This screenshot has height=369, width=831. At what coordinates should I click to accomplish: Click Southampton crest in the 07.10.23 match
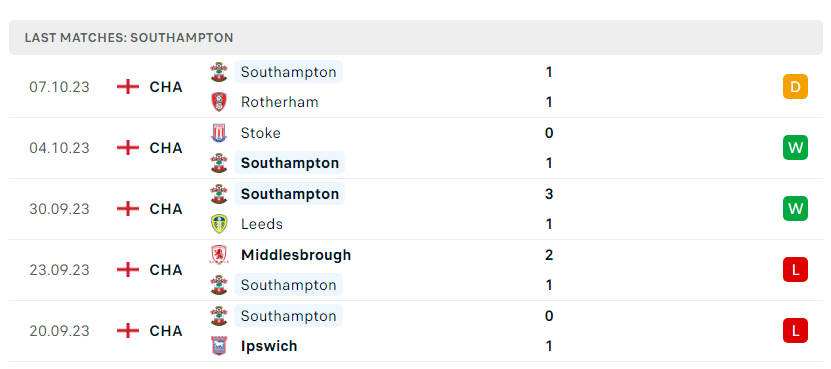click(219, 72)
